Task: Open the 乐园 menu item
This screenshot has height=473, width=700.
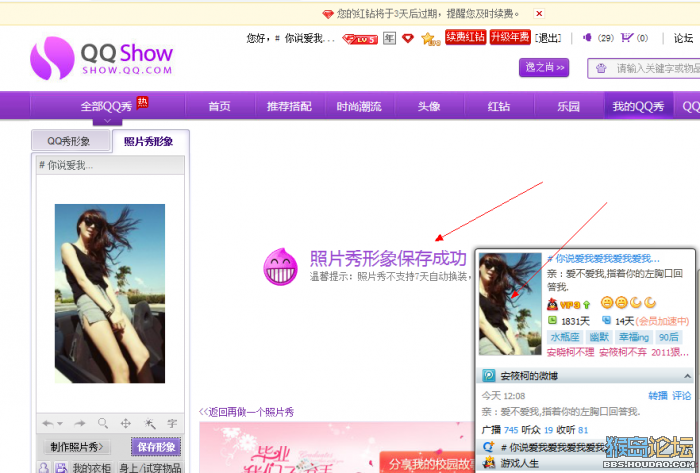Action: point(568,106)
